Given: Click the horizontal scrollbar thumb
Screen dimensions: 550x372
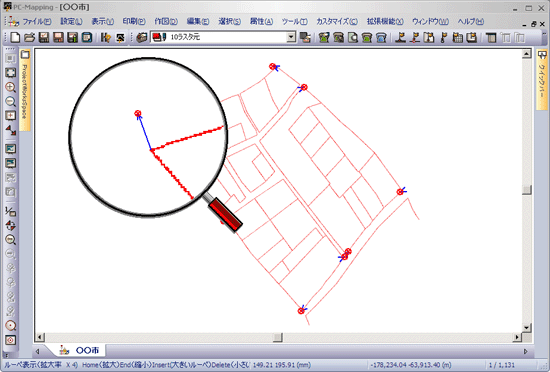Looking at the screenshot, I should [x=277, y=337].
